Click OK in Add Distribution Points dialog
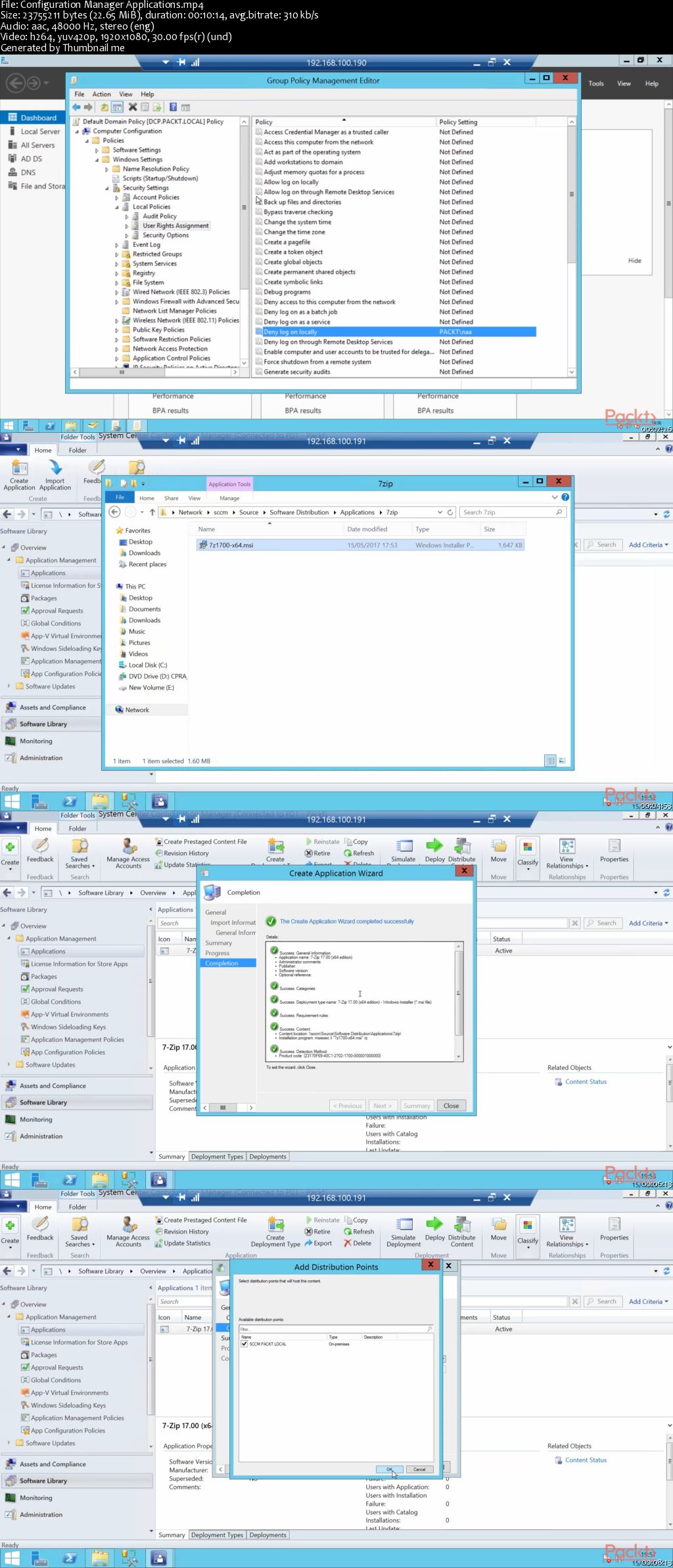The width and height of the screenshot is (673, 1568). coord(390,1469)
